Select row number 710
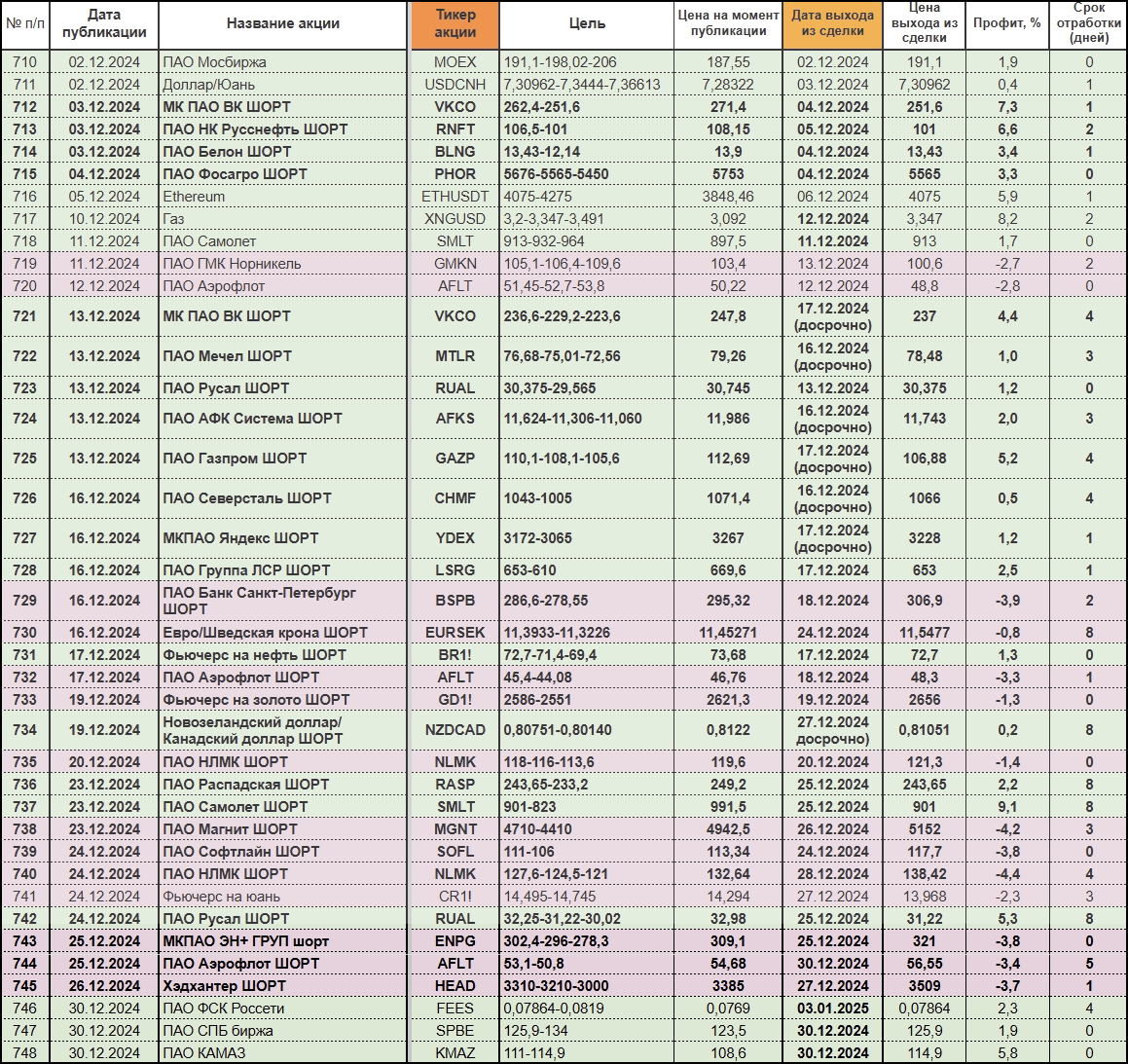Image resolution: width=1128 pixels, height=1064 pixels. (x=25, y=62)
